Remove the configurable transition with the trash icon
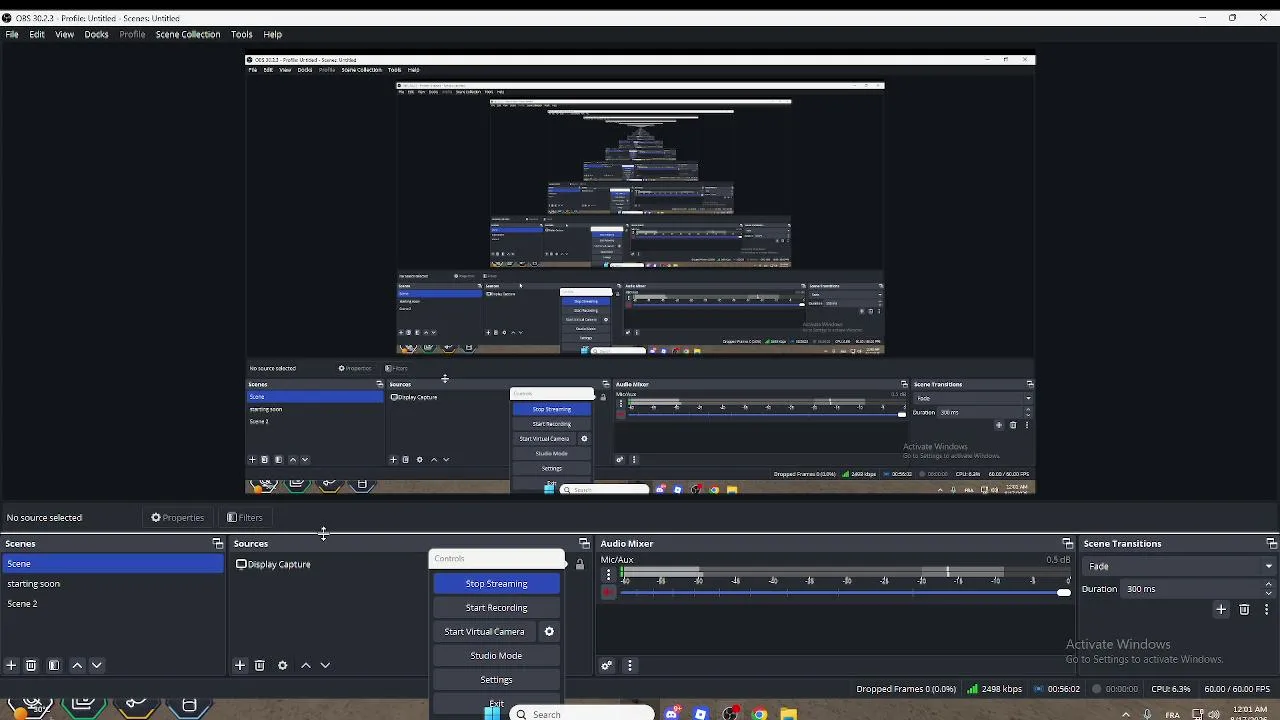This screenshot has height=720, width=1280. point(1244,610)
